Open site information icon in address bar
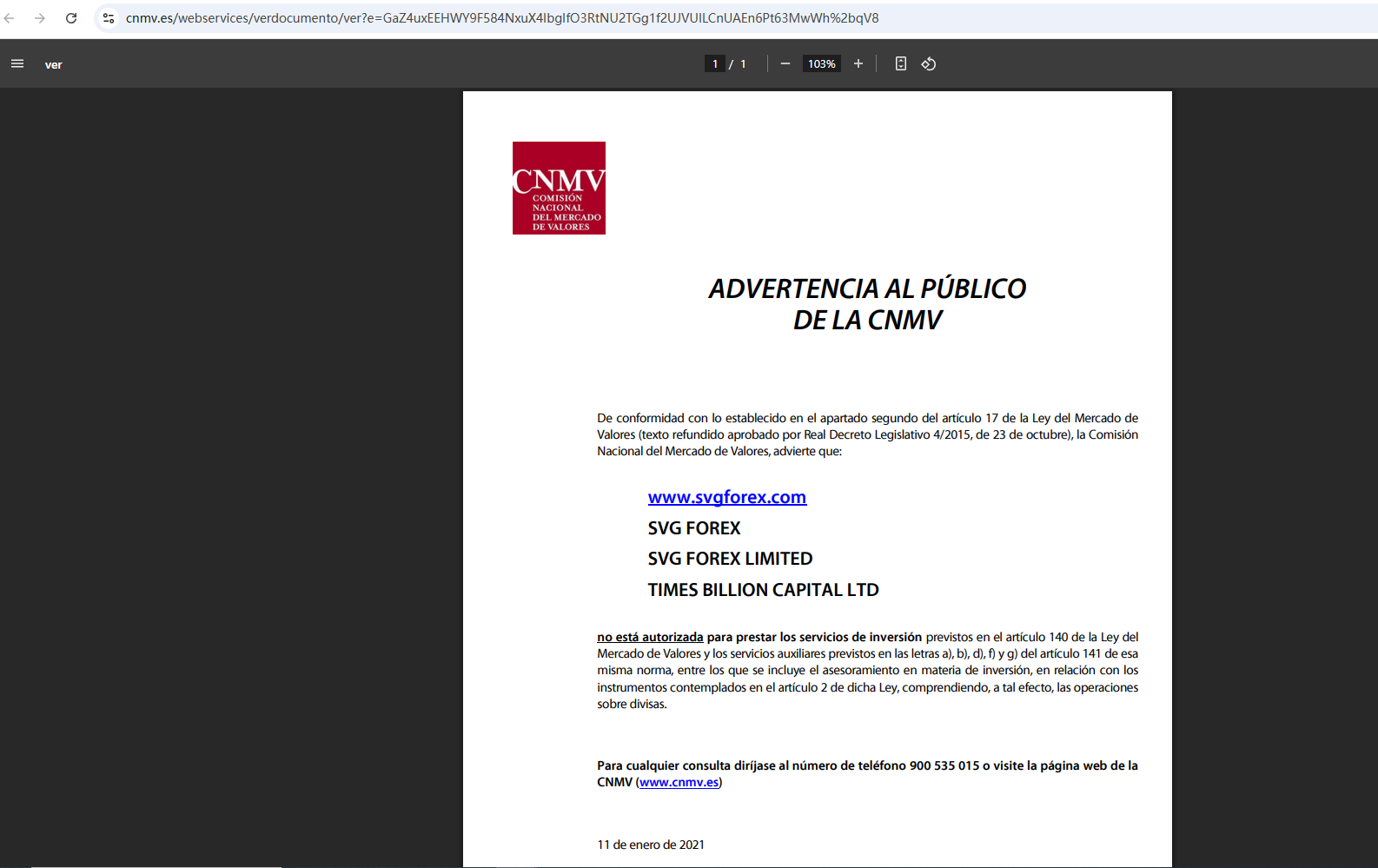This screenshot has width=1378, height=868. pyautogui.click(x=109, y=18)
